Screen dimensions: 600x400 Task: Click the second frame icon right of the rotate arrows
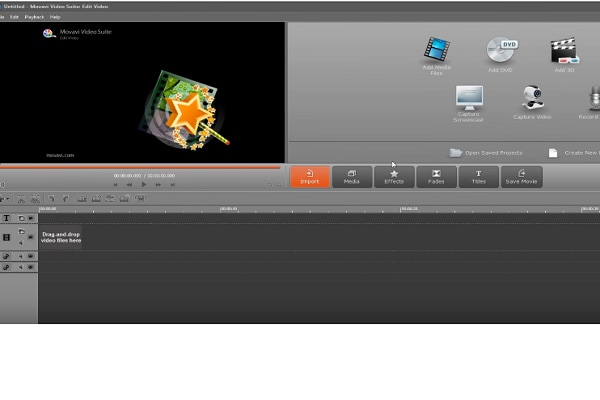coord(96,199)
